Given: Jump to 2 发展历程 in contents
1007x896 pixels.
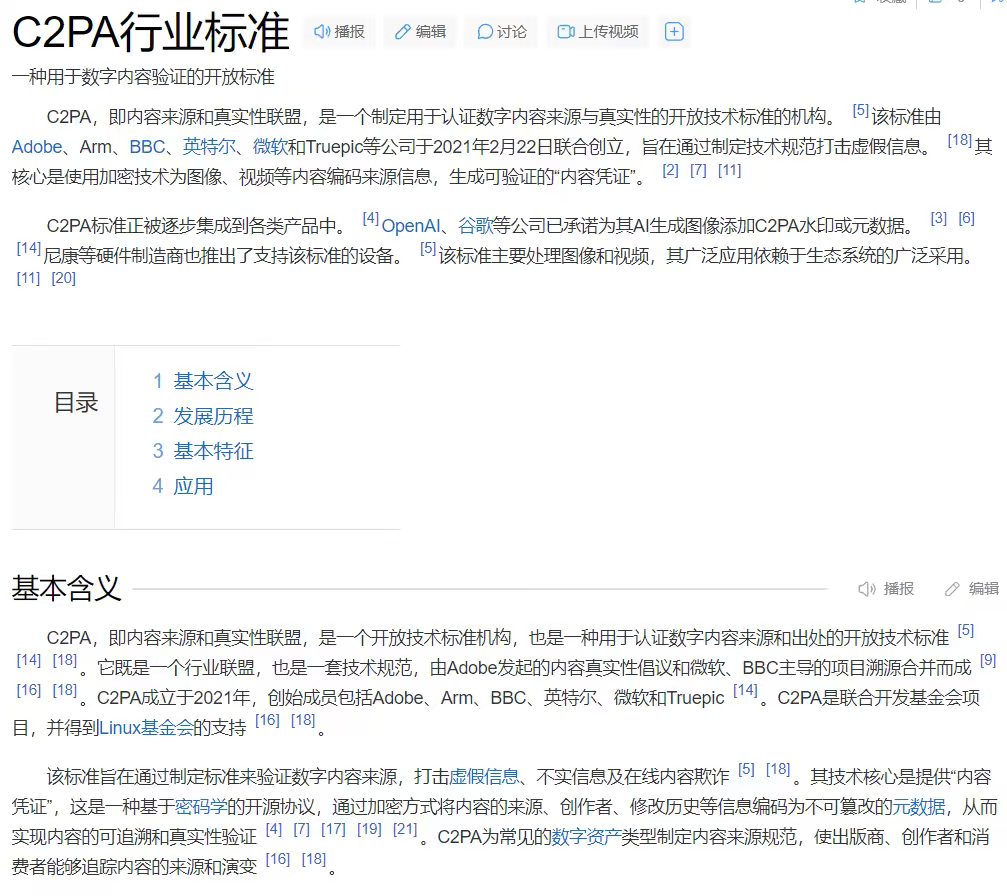Looking at the screenshot, I should pyautogui.click(x=203, y=416).
